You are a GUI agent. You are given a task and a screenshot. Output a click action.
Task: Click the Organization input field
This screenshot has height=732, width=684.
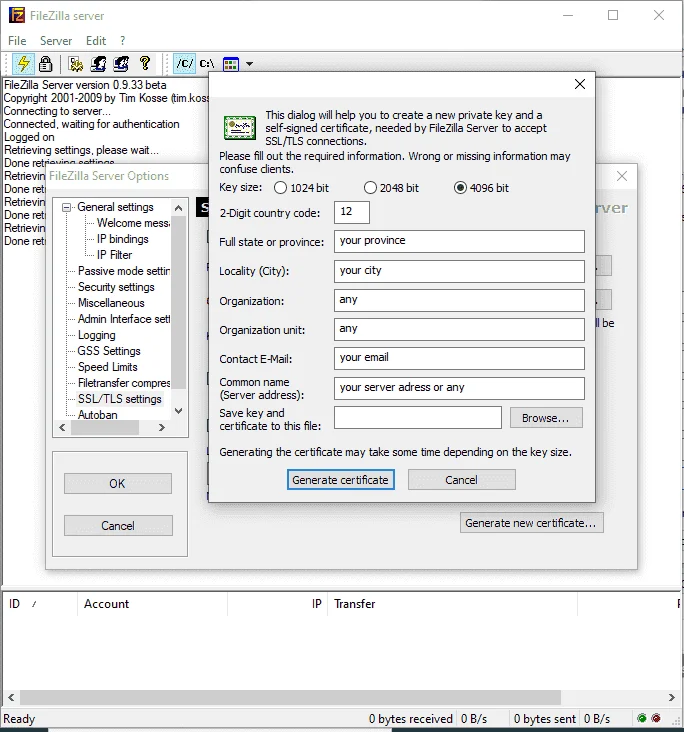pyautogui.click(x=459, y=300)
